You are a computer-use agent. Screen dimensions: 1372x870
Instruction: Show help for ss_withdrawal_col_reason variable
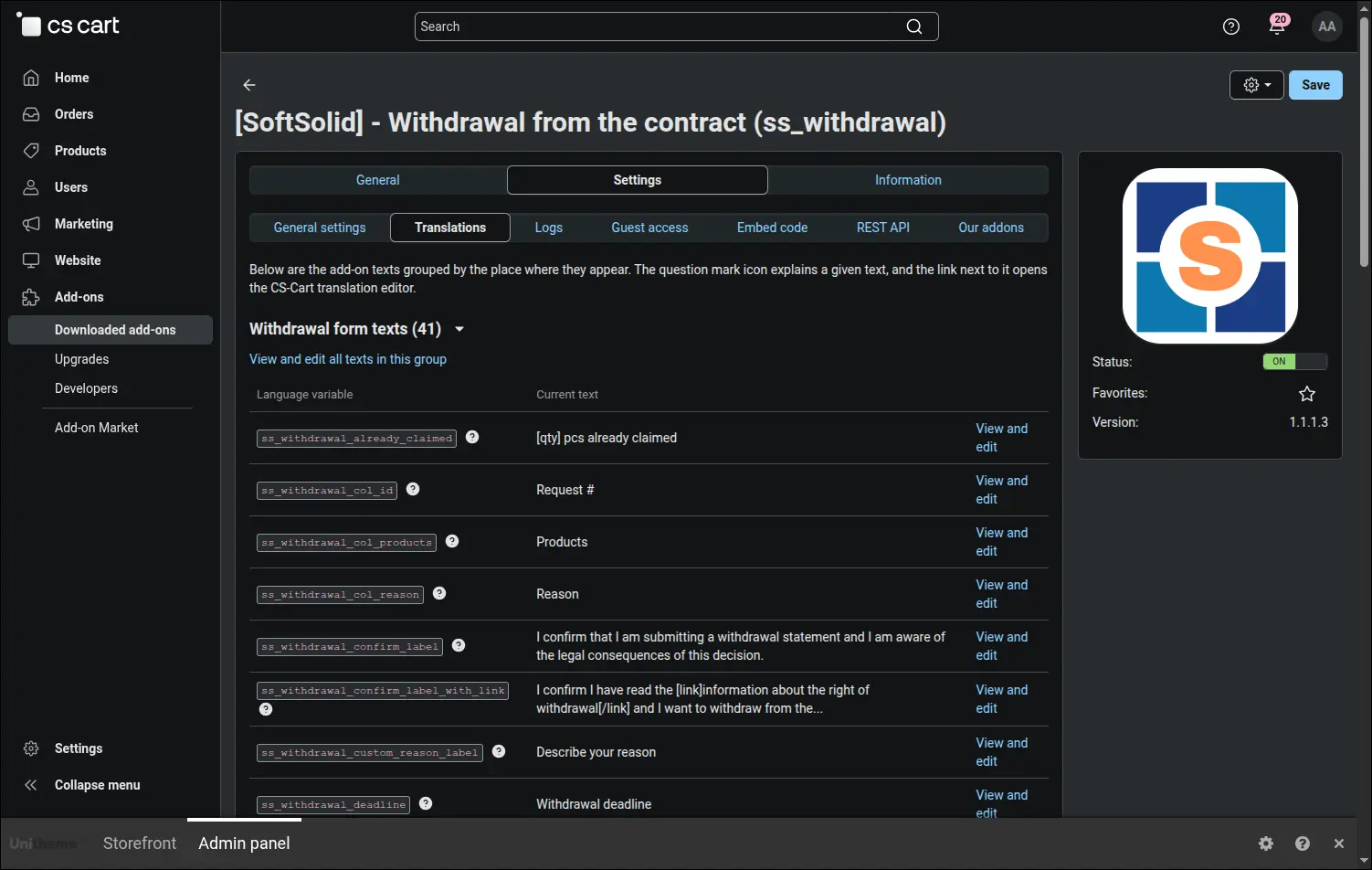pos(439,593)
